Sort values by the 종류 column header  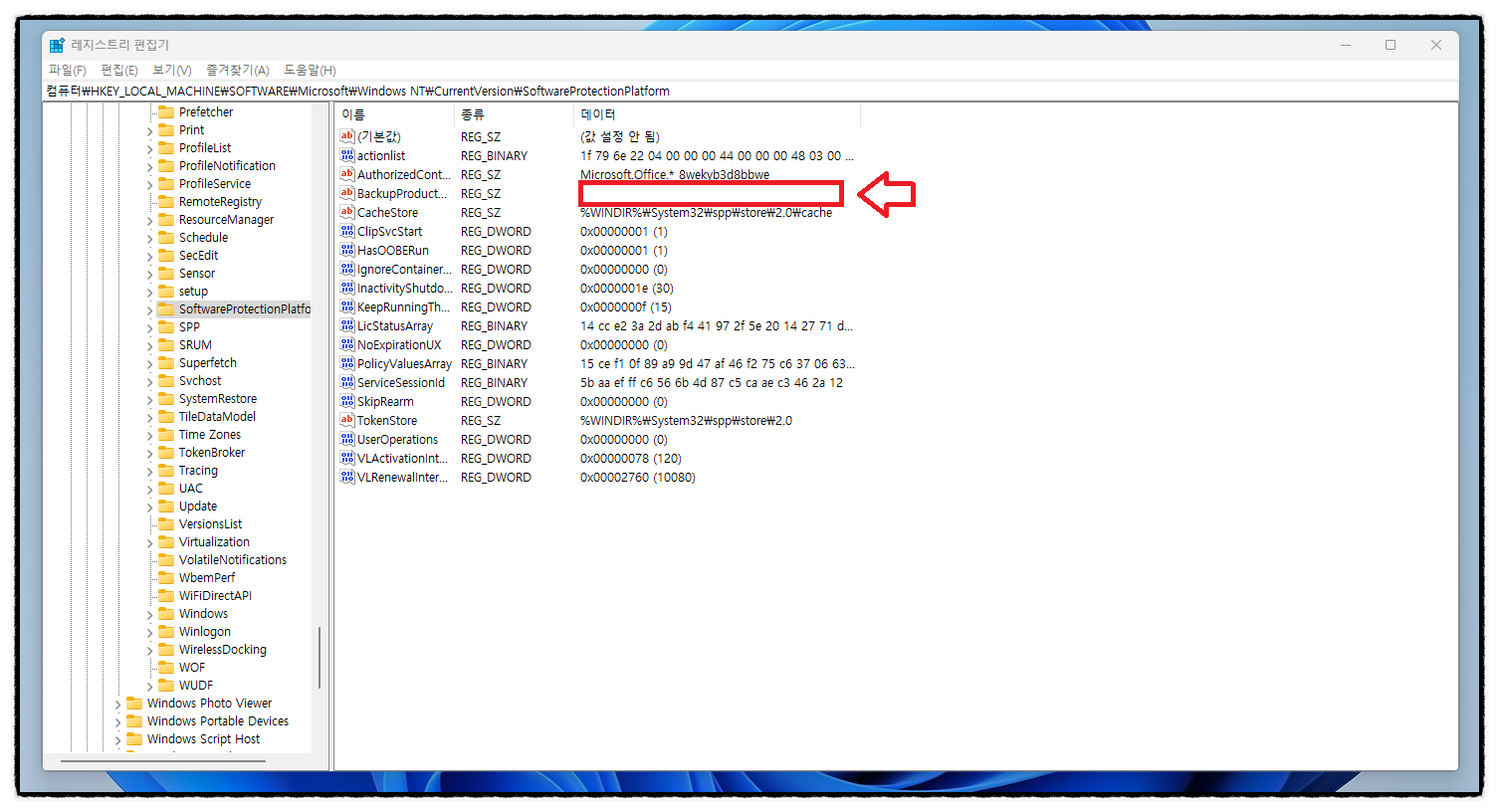pyautogui.click(x=514, y=114)
